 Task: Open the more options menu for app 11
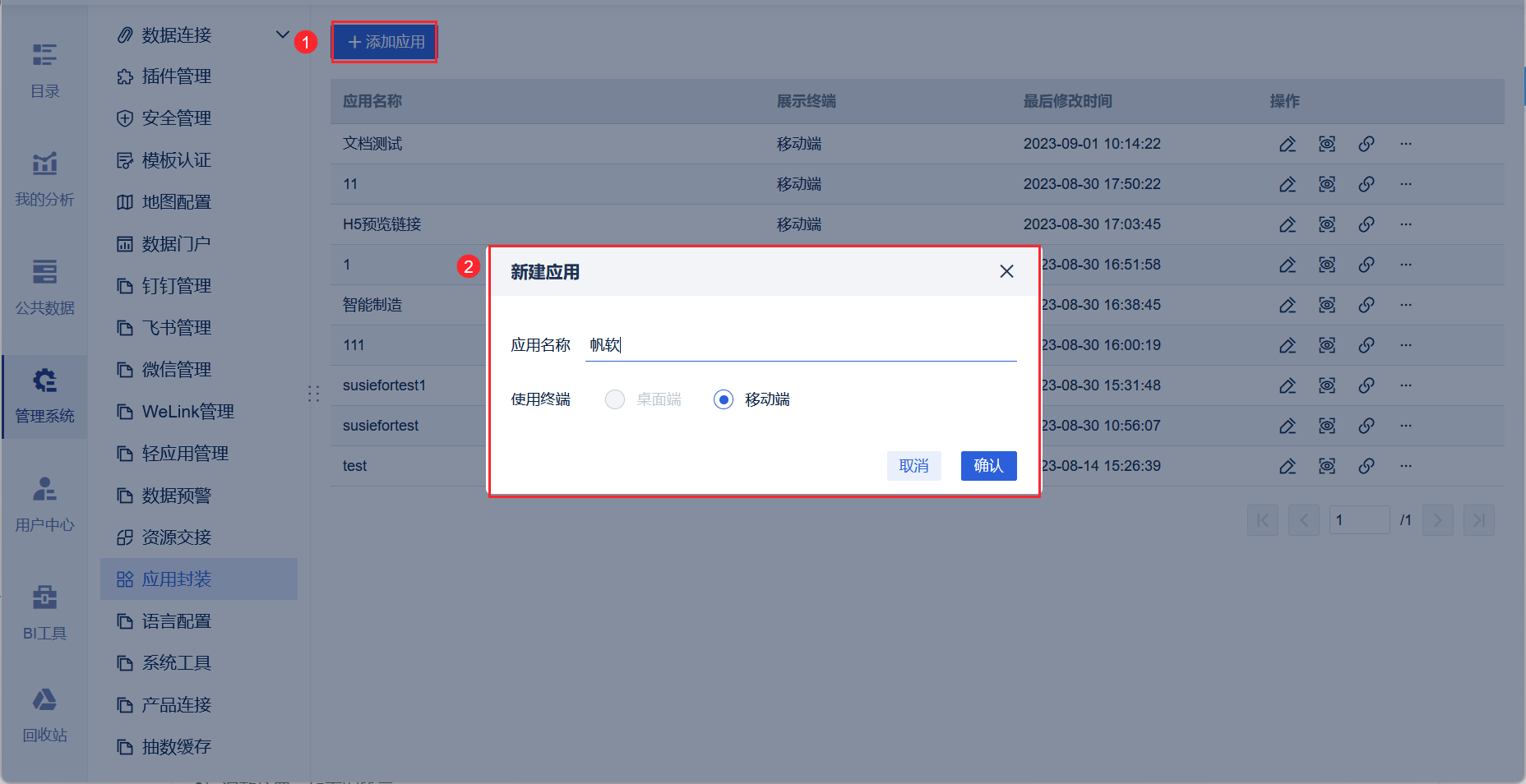(x=1406, y=184)
